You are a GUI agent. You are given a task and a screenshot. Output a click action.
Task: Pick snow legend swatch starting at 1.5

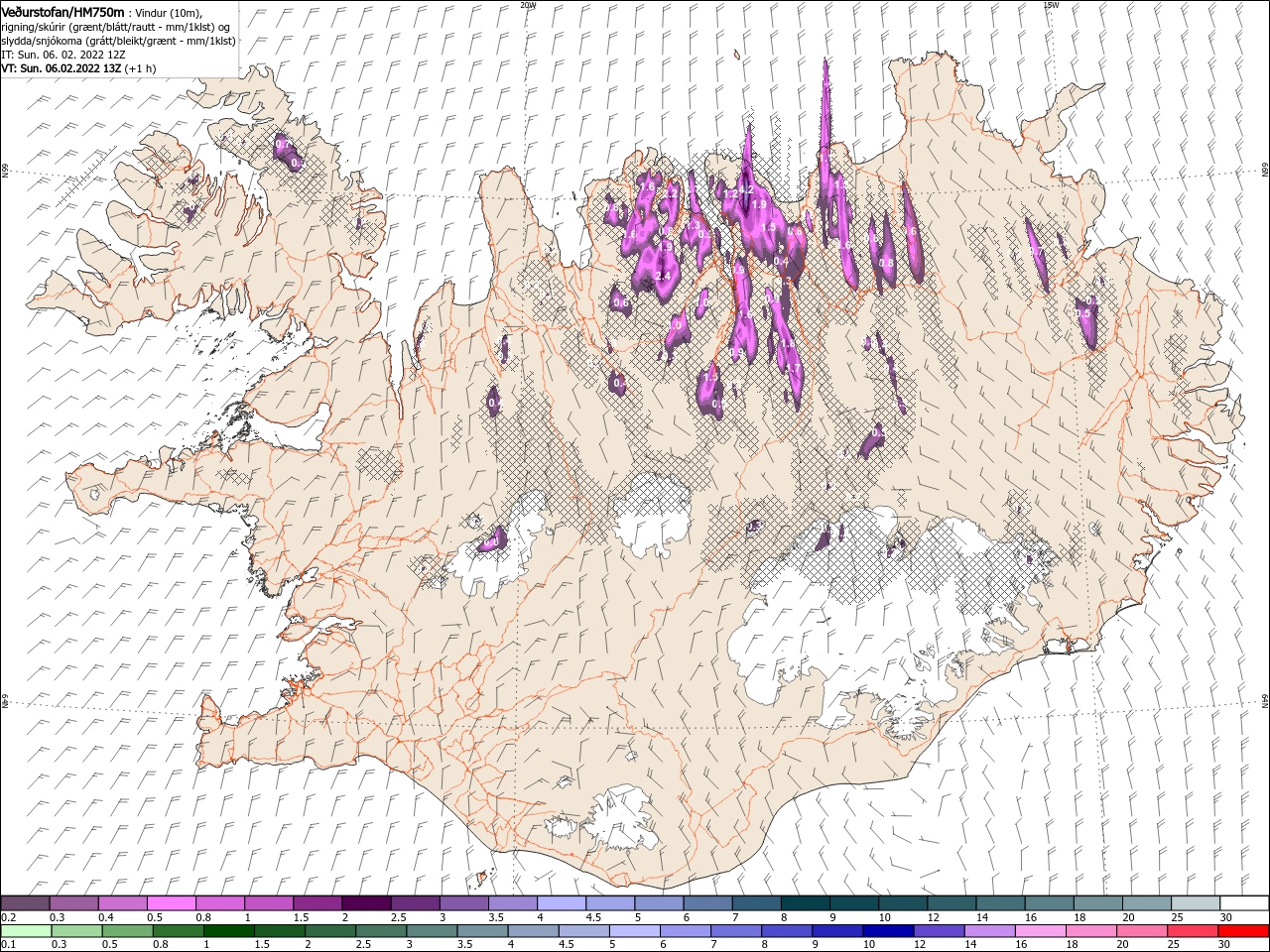tap(317, 903)
